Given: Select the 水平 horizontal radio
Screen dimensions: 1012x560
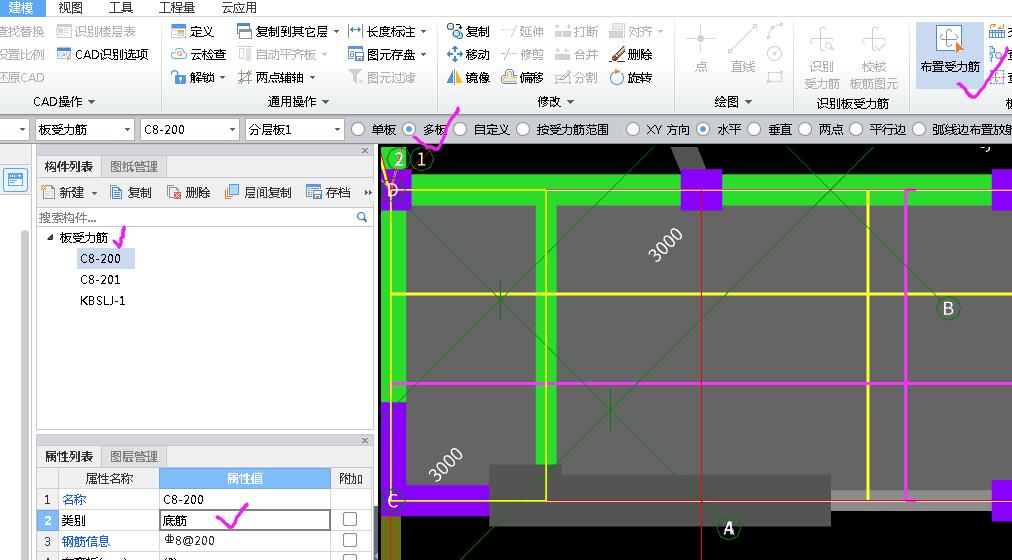Looking at the screenshot, I should coord(703,129).
